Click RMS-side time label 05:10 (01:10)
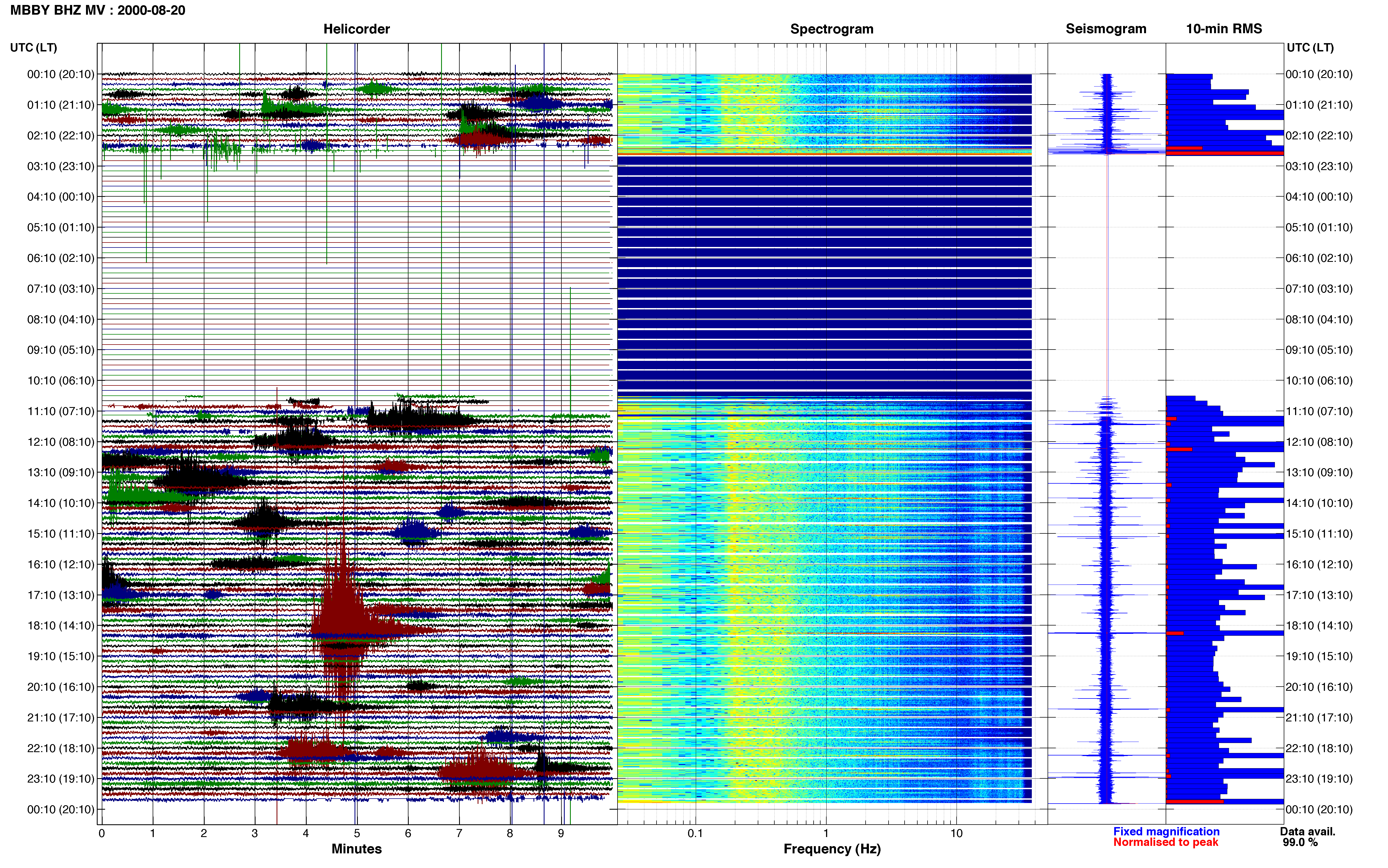 click(x=1319, y=227)
